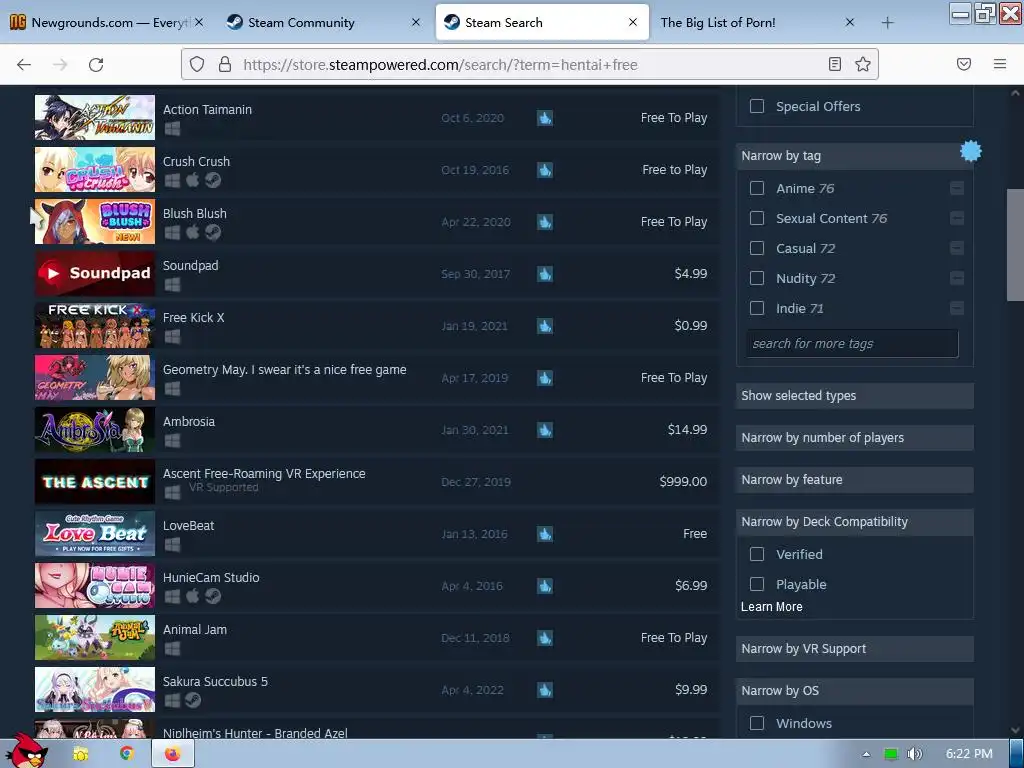Tick the Nudity tag checkbox
The width and height of the screenshot is (1024, 768).
tap(757, 278)
